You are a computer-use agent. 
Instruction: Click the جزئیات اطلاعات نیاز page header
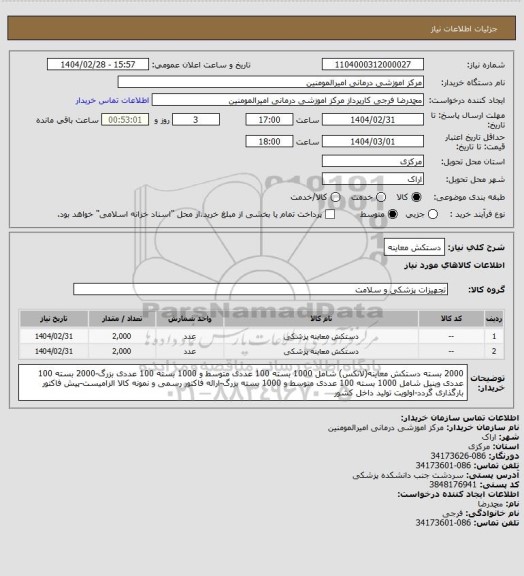click(464, 29)
